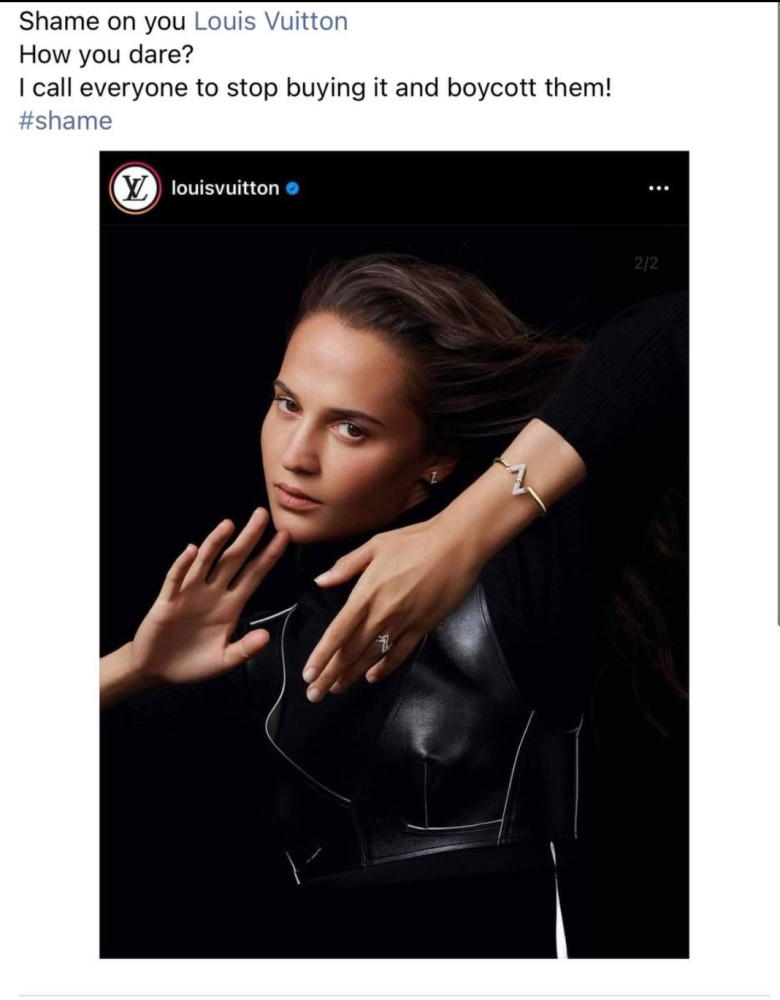This screenshot has width=780, height=1000.
Task: Click the #shame hashtag
Action: click(x=65, y=121)
